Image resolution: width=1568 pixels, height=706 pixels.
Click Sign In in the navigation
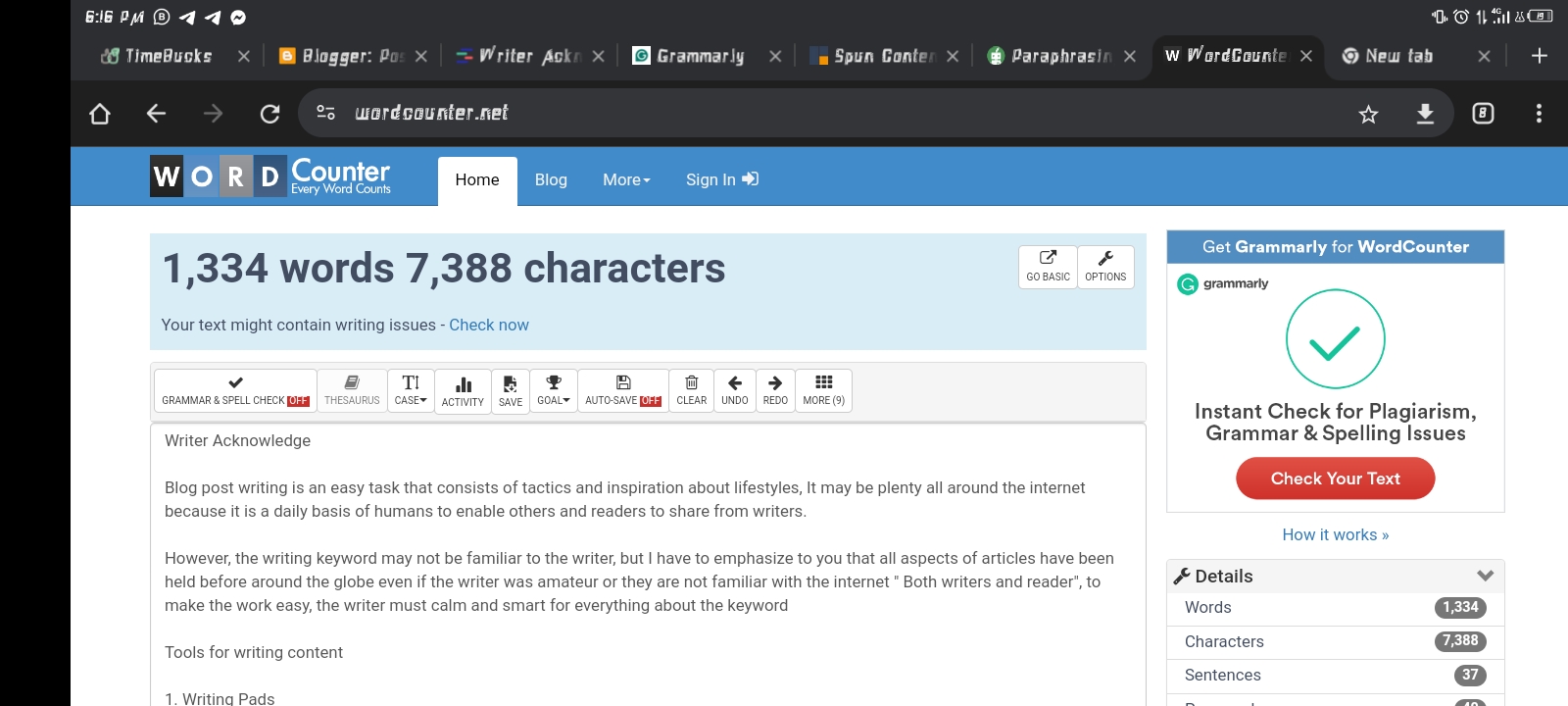pyautogui.click(x=722, y=180)
